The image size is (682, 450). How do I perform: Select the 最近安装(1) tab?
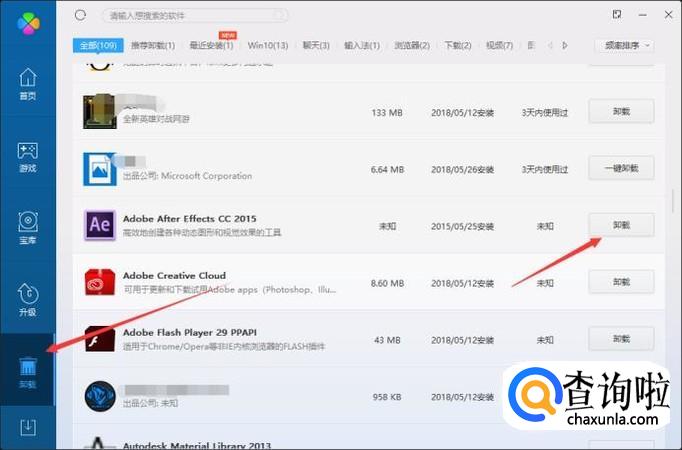pos(211,45)
